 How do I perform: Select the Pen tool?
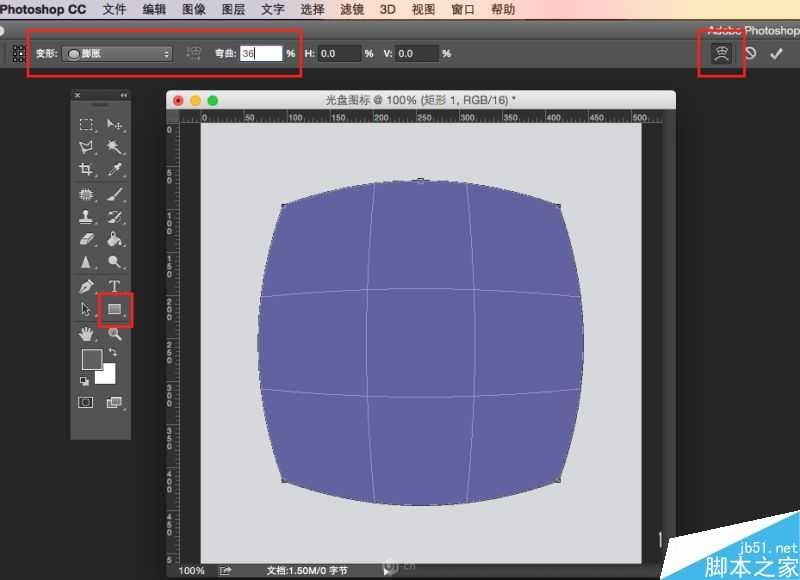pos(86,286)
